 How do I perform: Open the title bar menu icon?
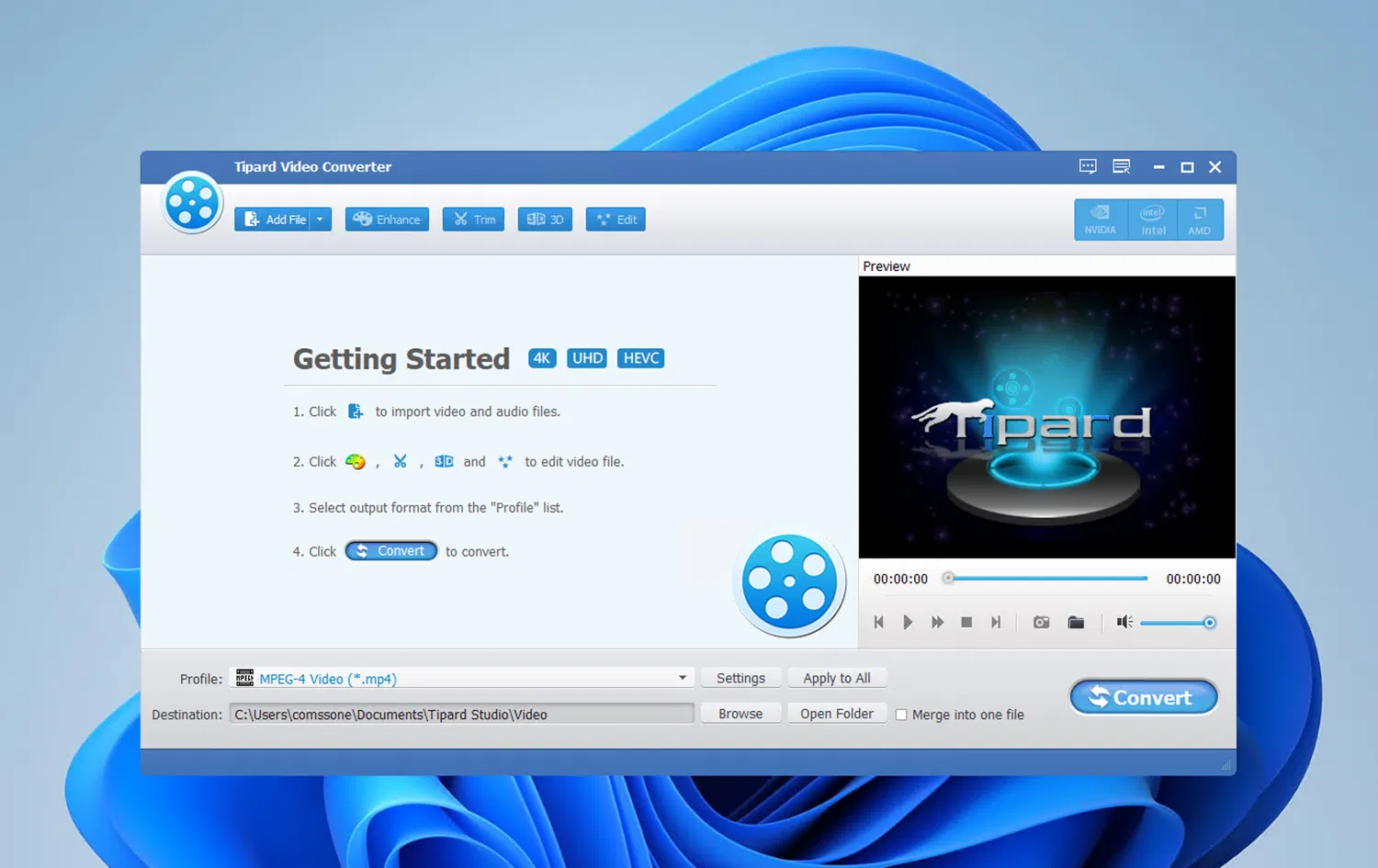tap(1122, 166)
